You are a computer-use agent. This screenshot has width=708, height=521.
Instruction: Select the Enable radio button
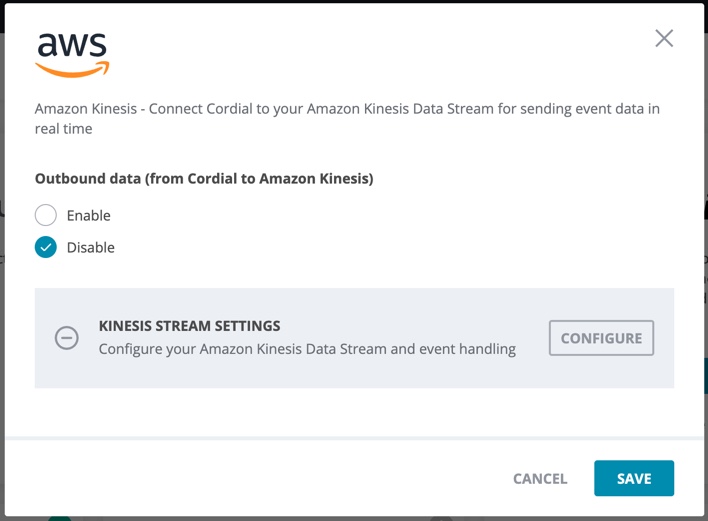pyautogui.click(x=46, y=215)
